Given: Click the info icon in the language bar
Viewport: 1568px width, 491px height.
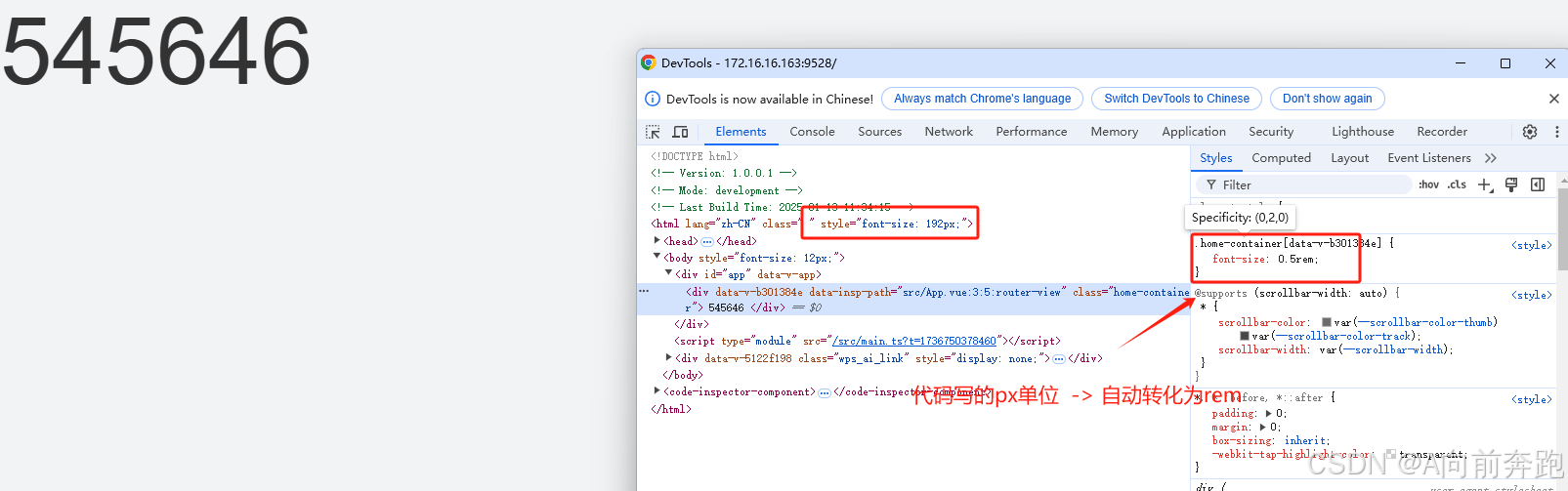Looking at the screenshot, I should [653, 99].
